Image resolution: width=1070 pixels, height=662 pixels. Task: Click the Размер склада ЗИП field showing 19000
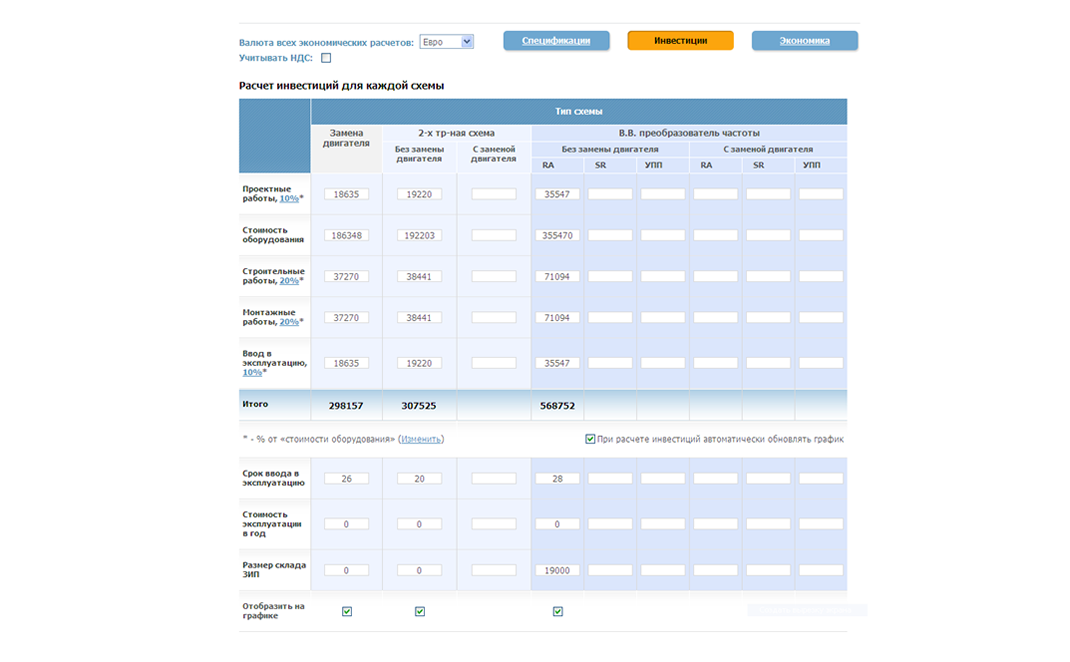557,570
